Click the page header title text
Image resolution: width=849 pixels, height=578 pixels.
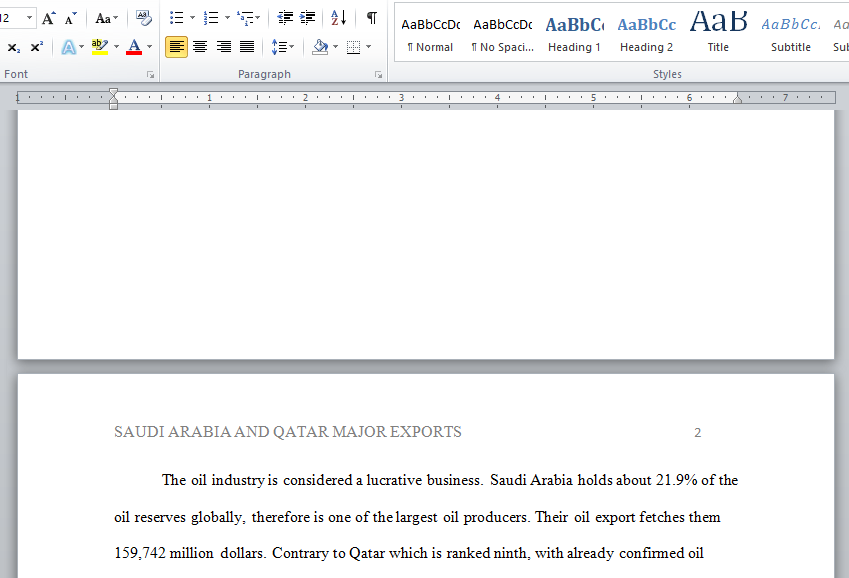(x=288, y=432)
